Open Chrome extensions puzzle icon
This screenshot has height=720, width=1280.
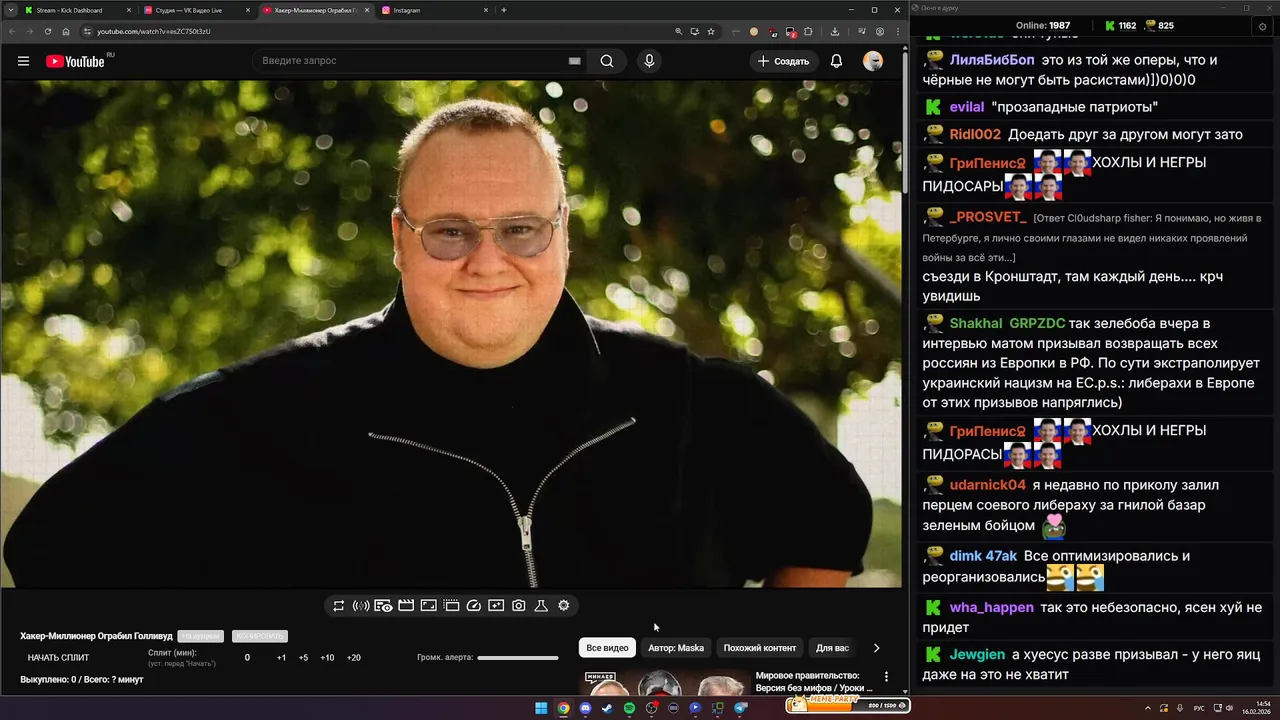pos(808,31)
